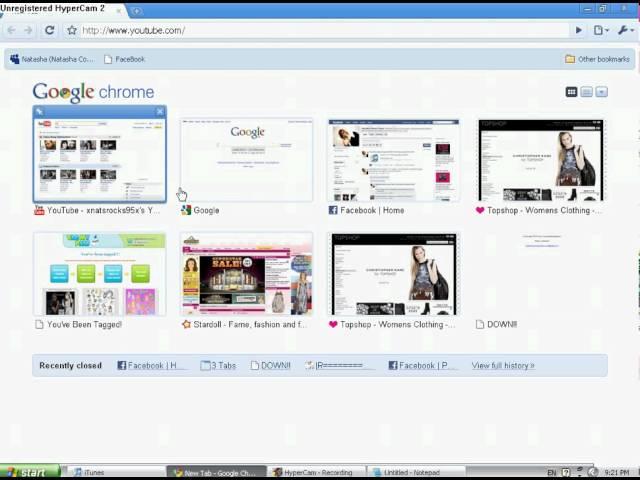The height and width of the screenshot is (480, 640).
Task: Click the YouTube favicon beside the title
Action: [x=39, y=210]
